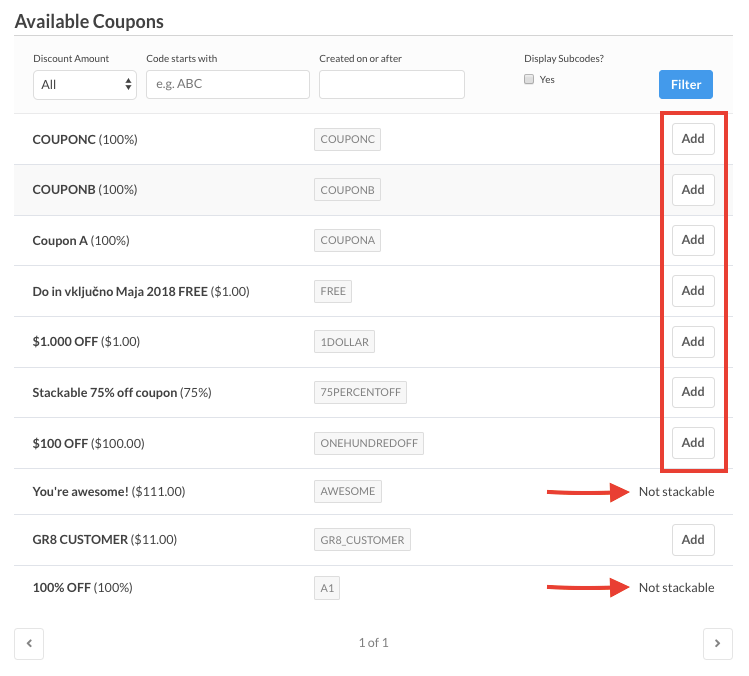This screenshot has height=676, width=749.
Task: Add the COUPONB coupon
Action: [693, 190]
